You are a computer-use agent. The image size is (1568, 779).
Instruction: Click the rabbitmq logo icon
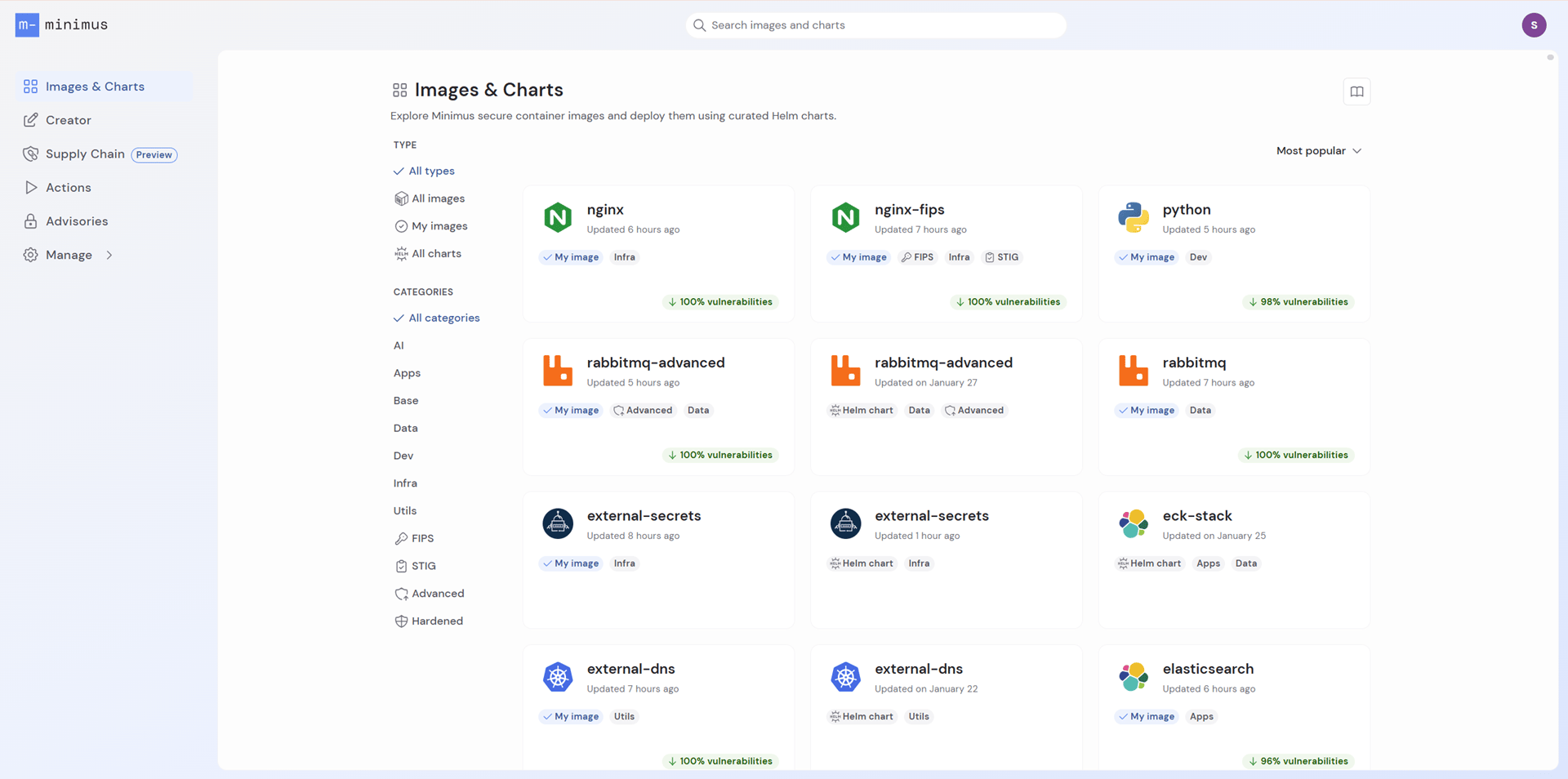tap(1134, 371)
